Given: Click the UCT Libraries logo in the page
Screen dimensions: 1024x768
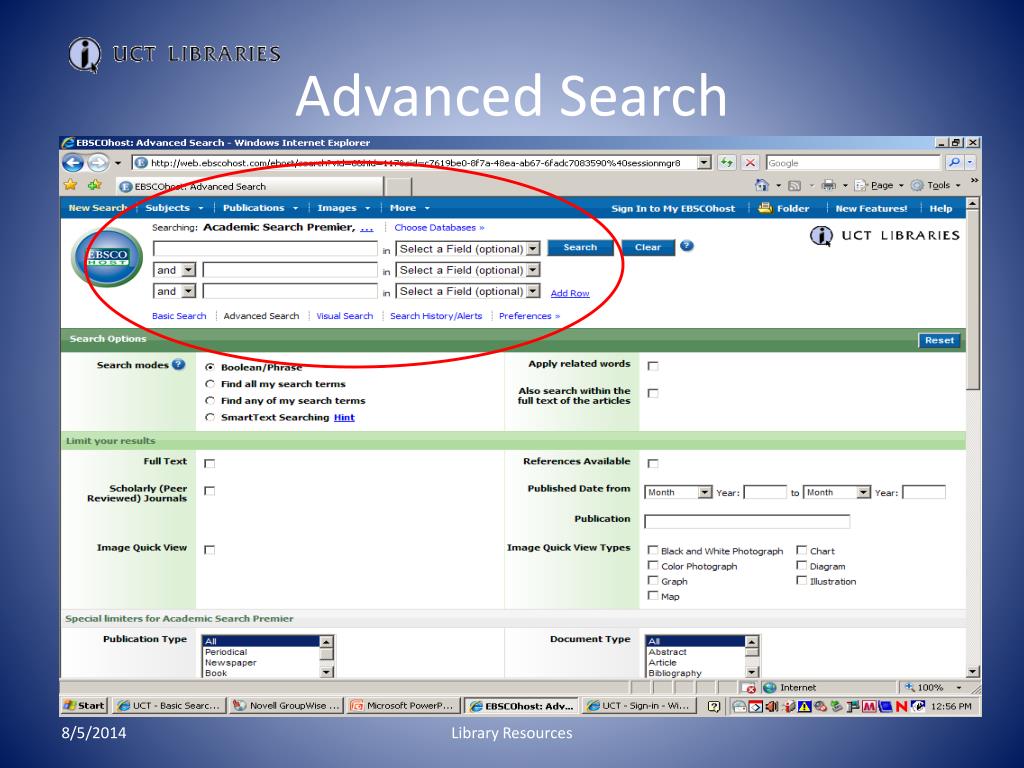Looking at the screenshot, I should point(885,235).
